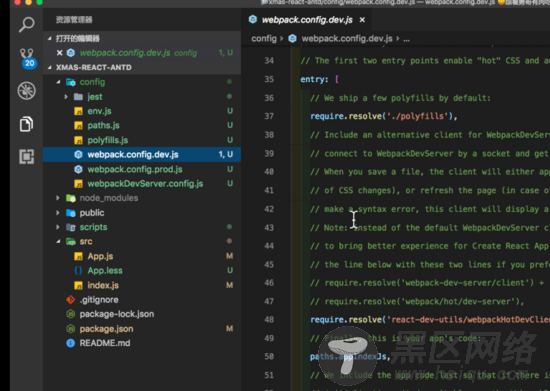Click the breadcrumb ellipsis segment

coord(406,39)
